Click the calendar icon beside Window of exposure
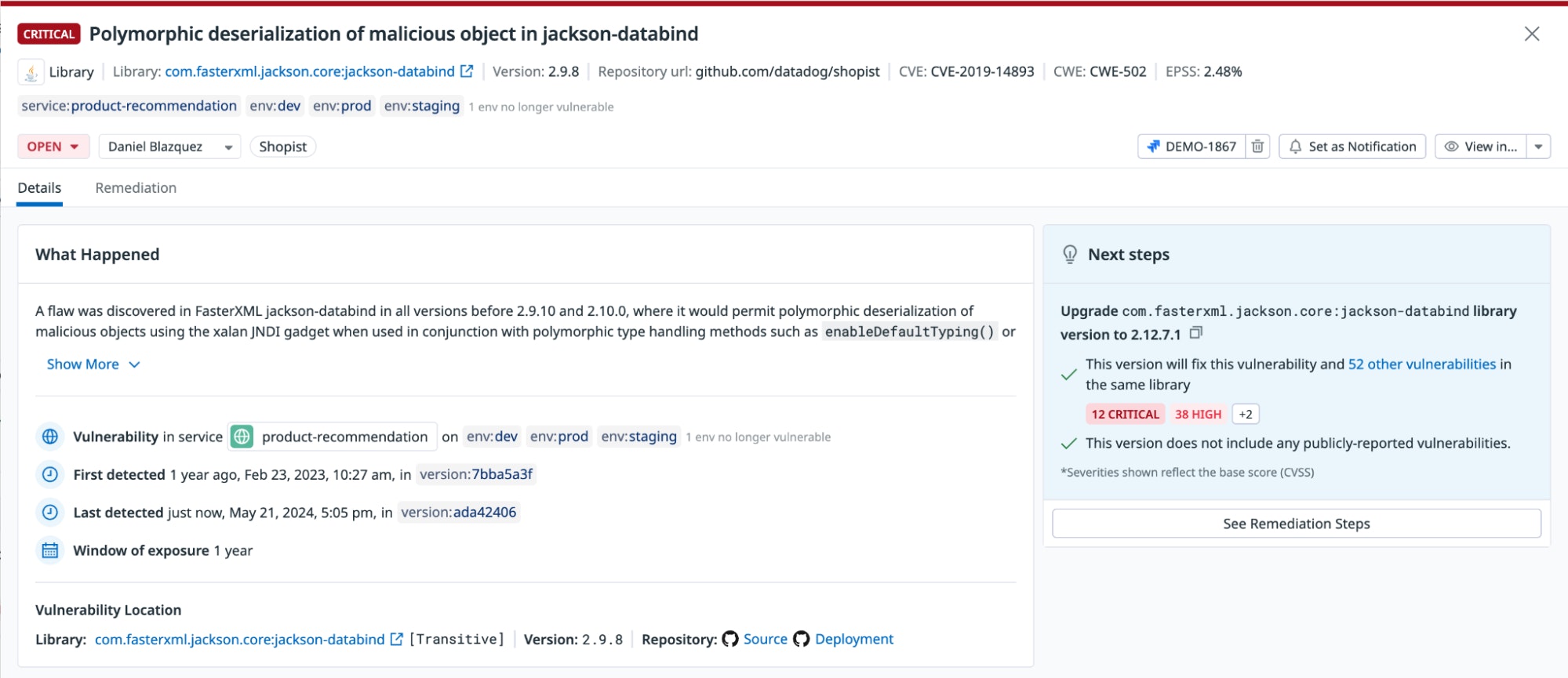 click(x=50, y=550)
